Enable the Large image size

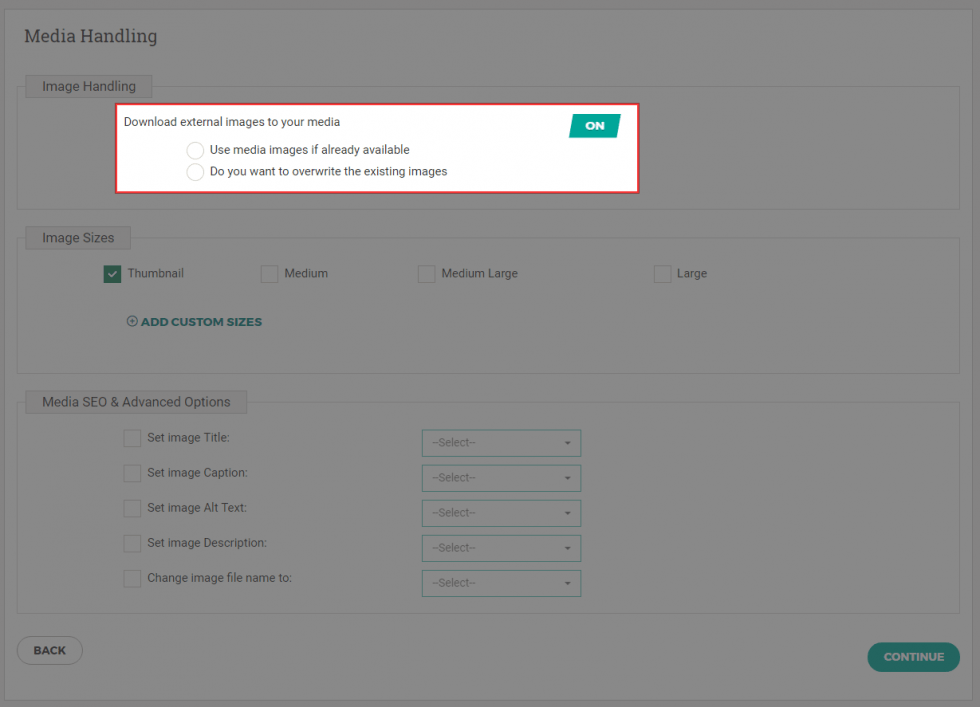click(662, 273)
